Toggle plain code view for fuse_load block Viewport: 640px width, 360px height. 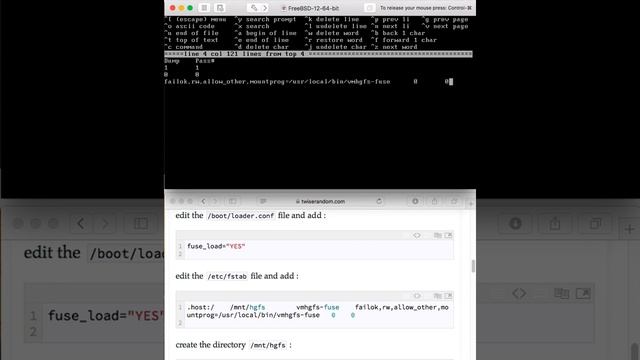(417, 236)
